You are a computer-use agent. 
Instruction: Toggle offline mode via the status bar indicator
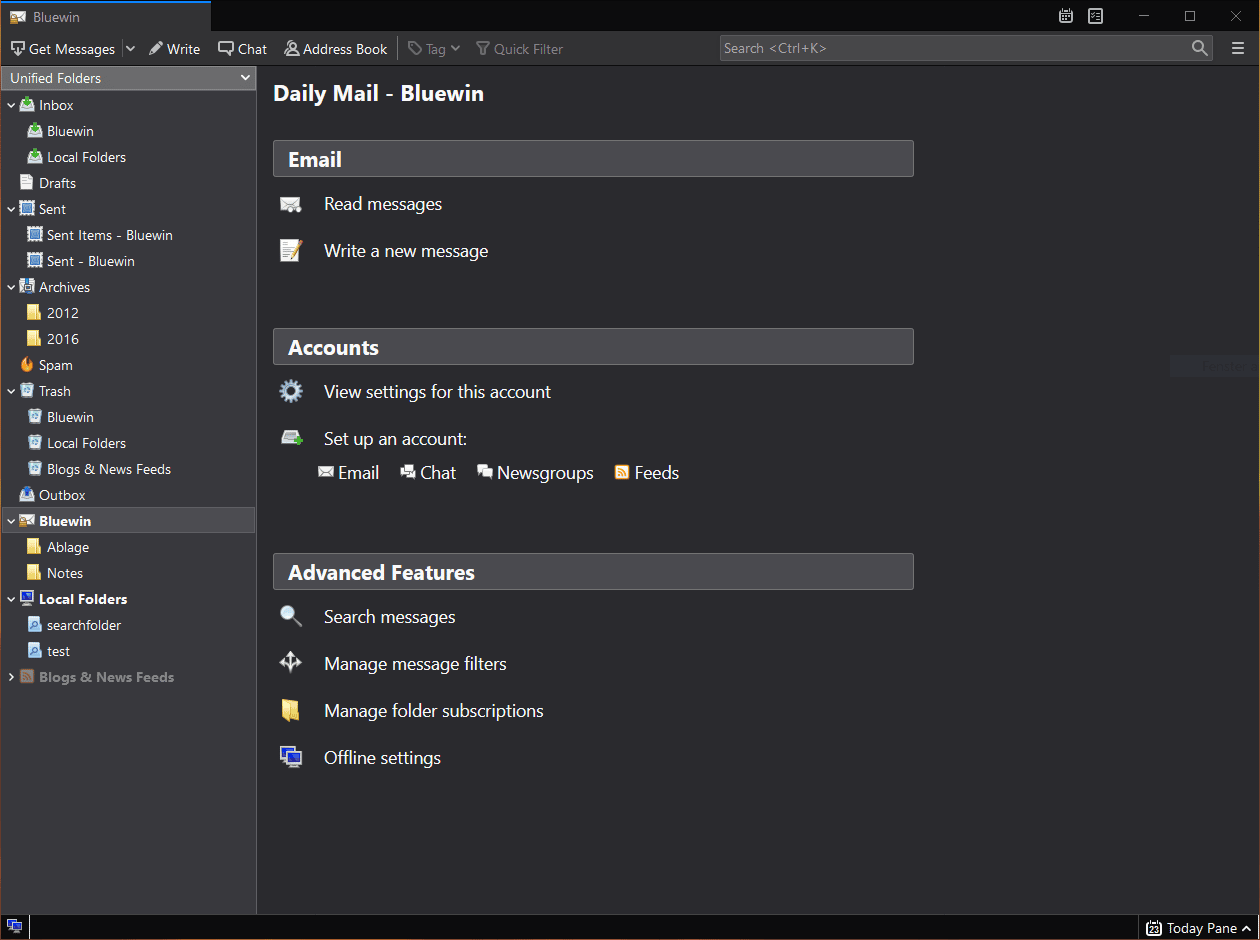tap(13, 927)
